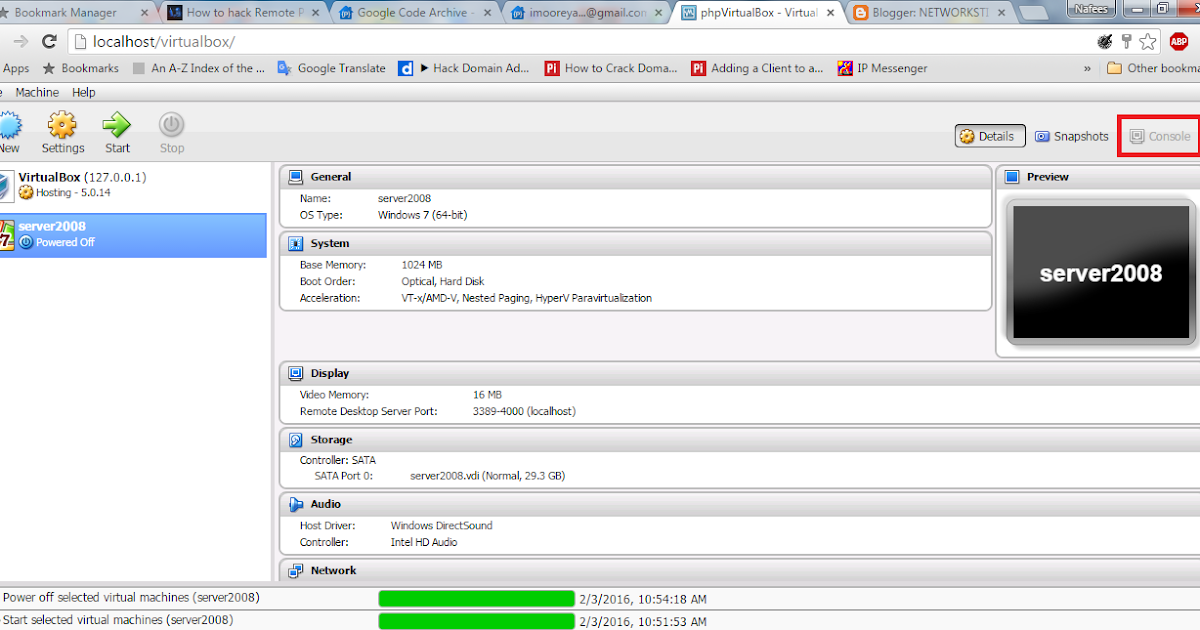The image size is (1200, 630).
Task: Switch to the How to hack Remote tab
Action: (x=245, y=13)
